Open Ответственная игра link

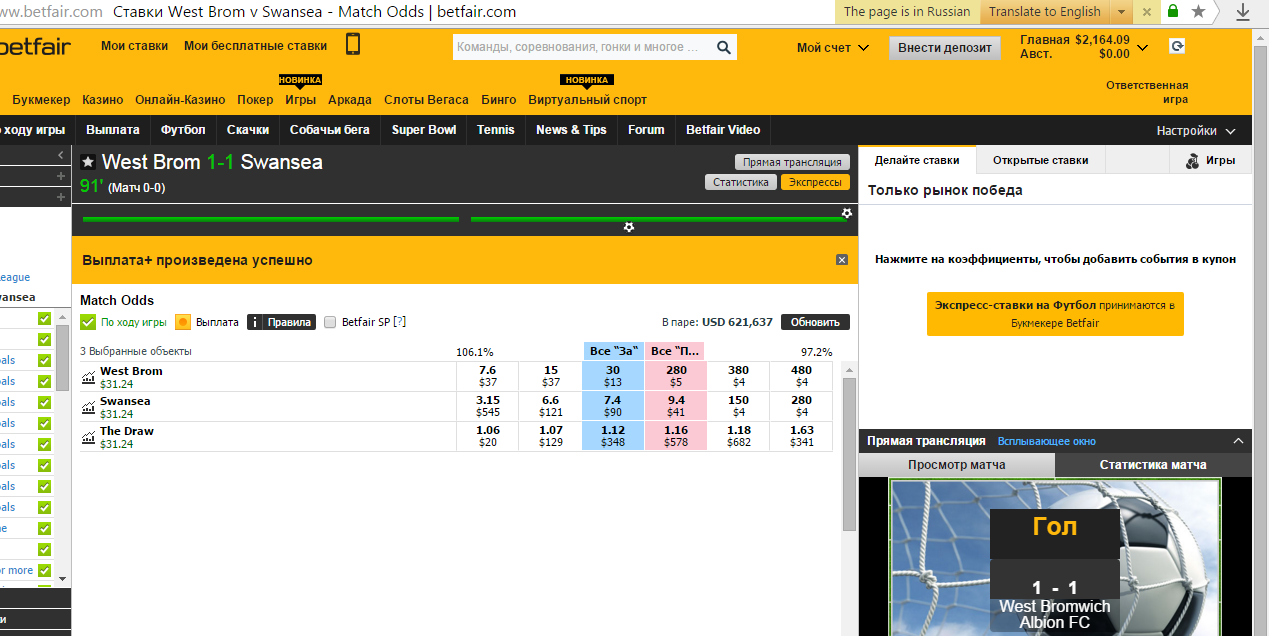tap(1147, 92)
